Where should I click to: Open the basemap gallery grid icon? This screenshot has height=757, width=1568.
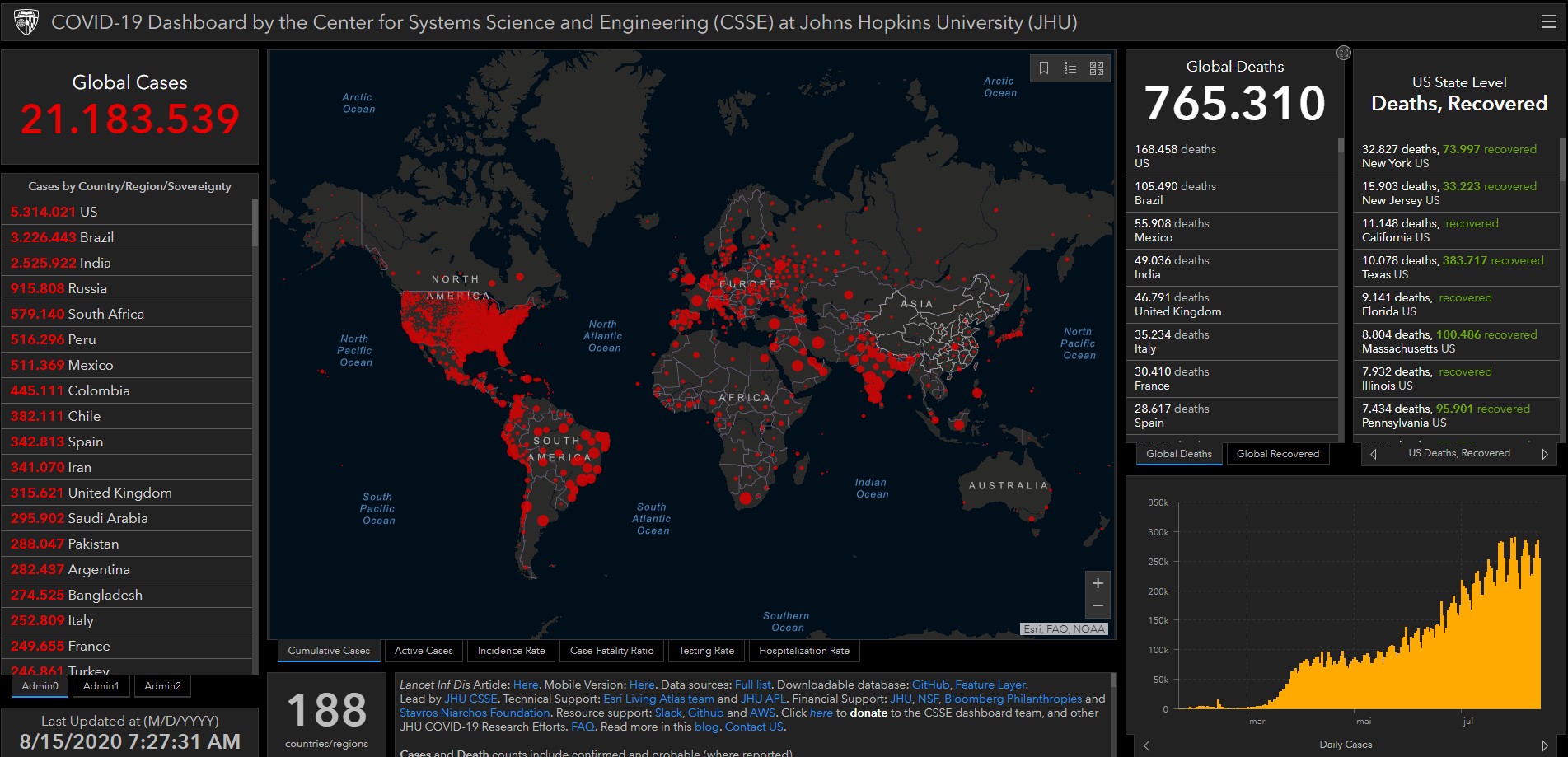1097,68
